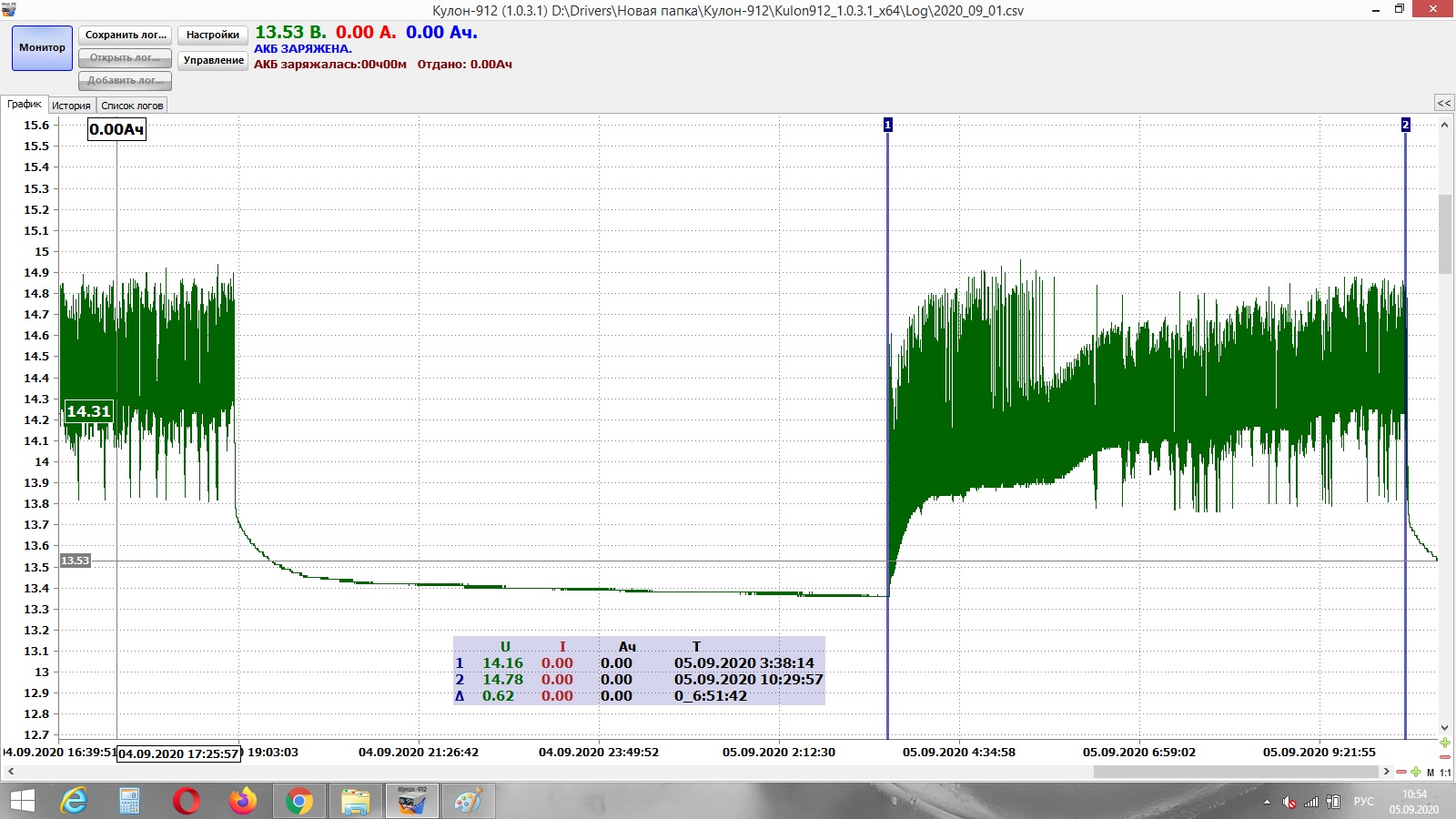Show hidden tray icons using the arrow
Image resolution: width=1456 pixels, height=819 pixels.
click(x=1267, y=802)
